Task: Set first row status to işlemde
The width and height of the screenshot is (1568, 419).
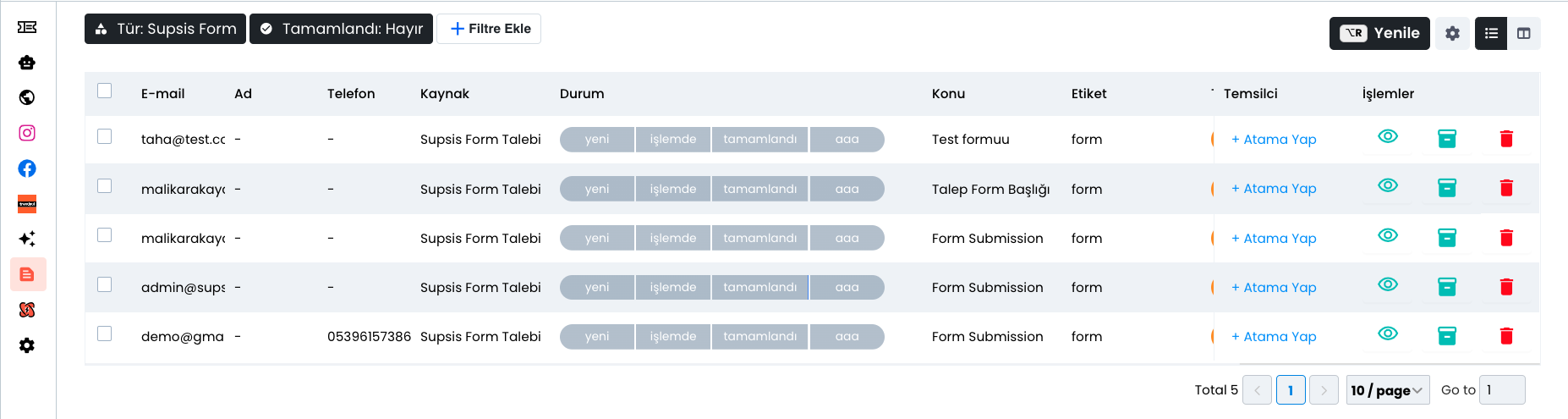Action: coord(673,140)
